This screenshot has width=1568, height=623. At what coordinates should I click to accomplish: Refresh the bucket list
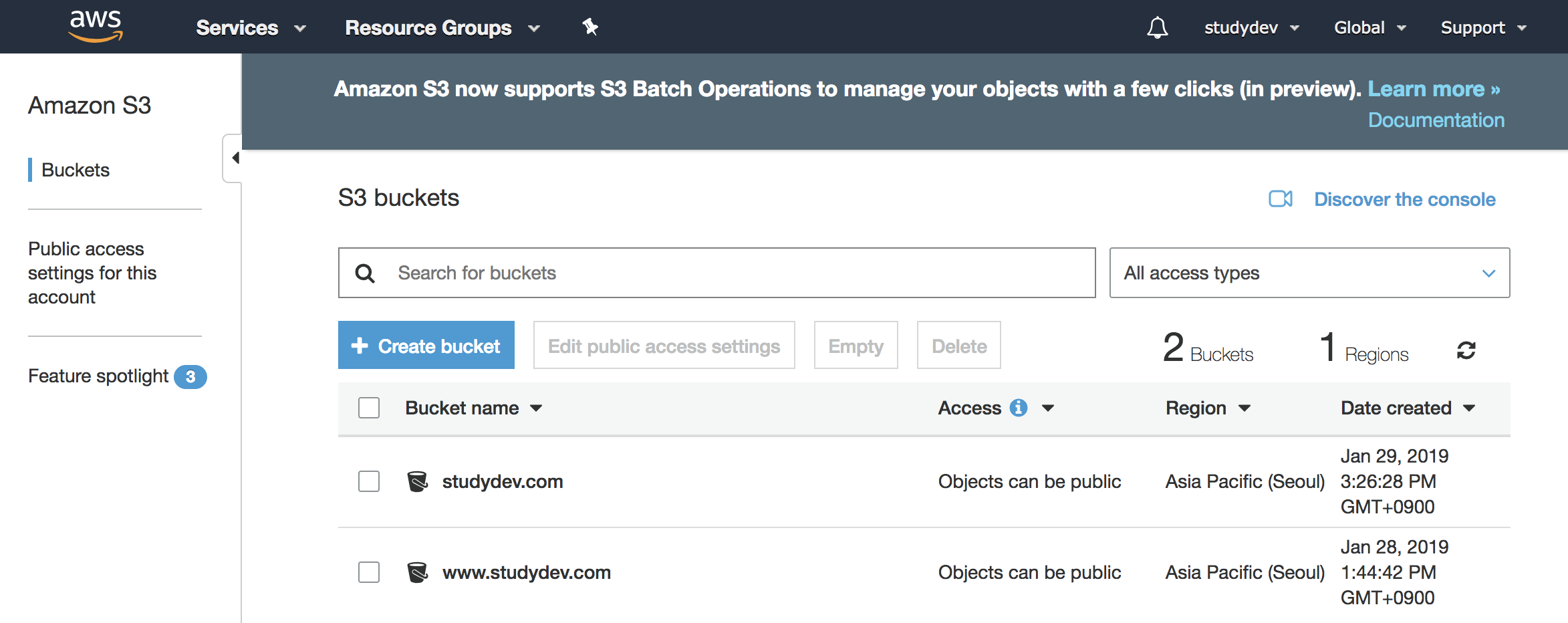1466,350
